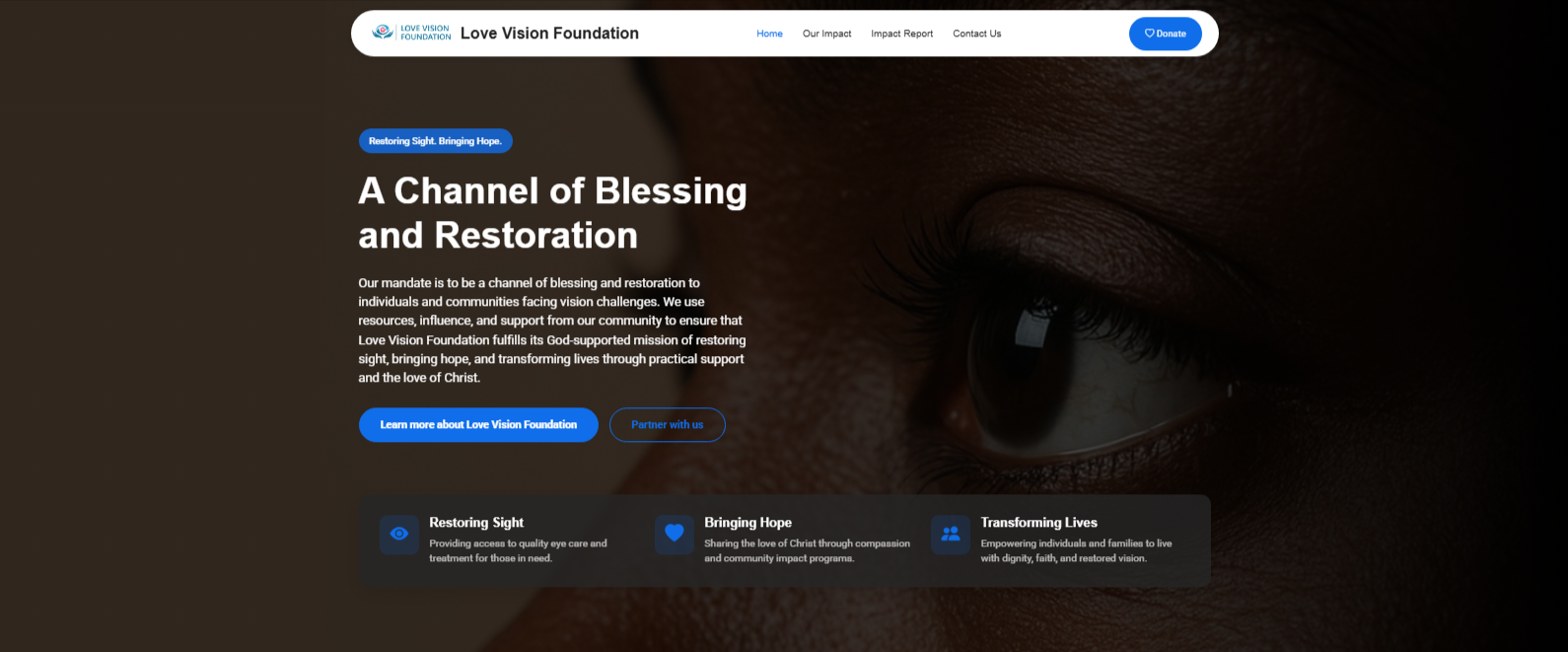Click the Partner with us button
The height and width of the screenshot is (652, 1568).
[x=668, y=425]
